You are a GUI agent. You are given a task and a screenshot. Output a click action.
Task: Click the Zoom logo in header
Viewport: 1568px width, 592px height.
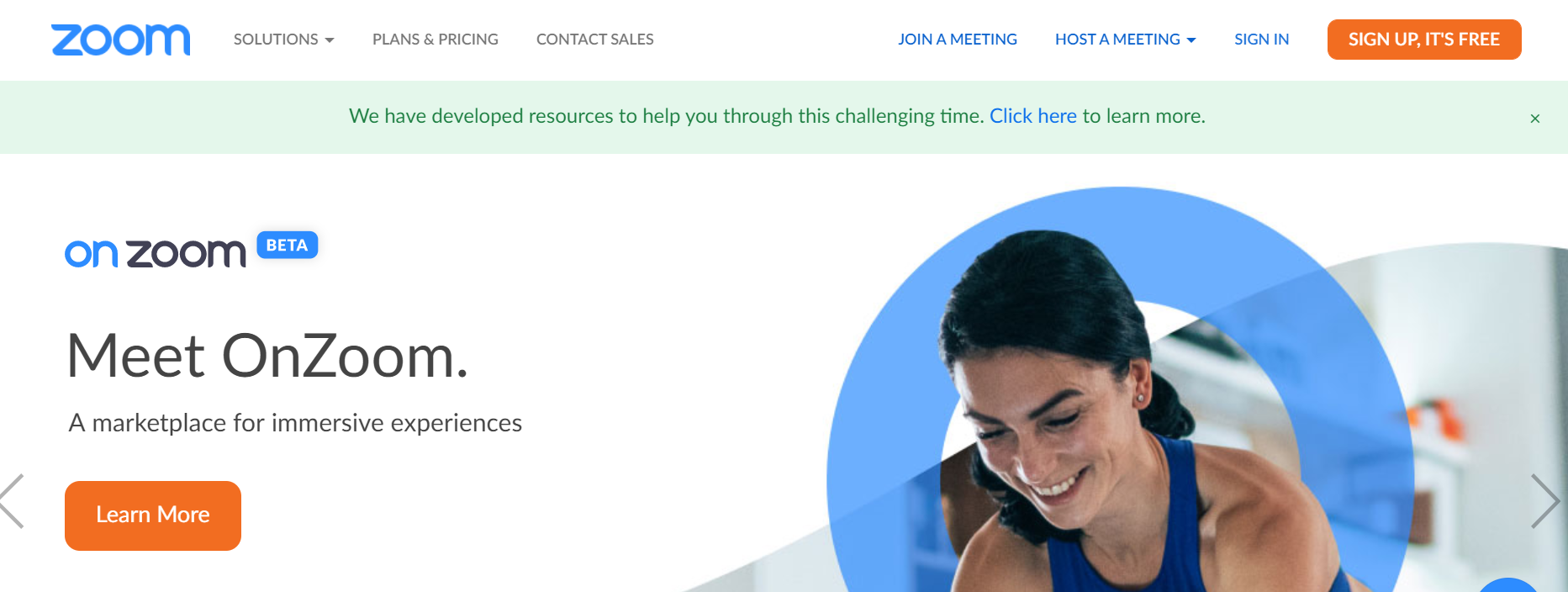(120, 40)
